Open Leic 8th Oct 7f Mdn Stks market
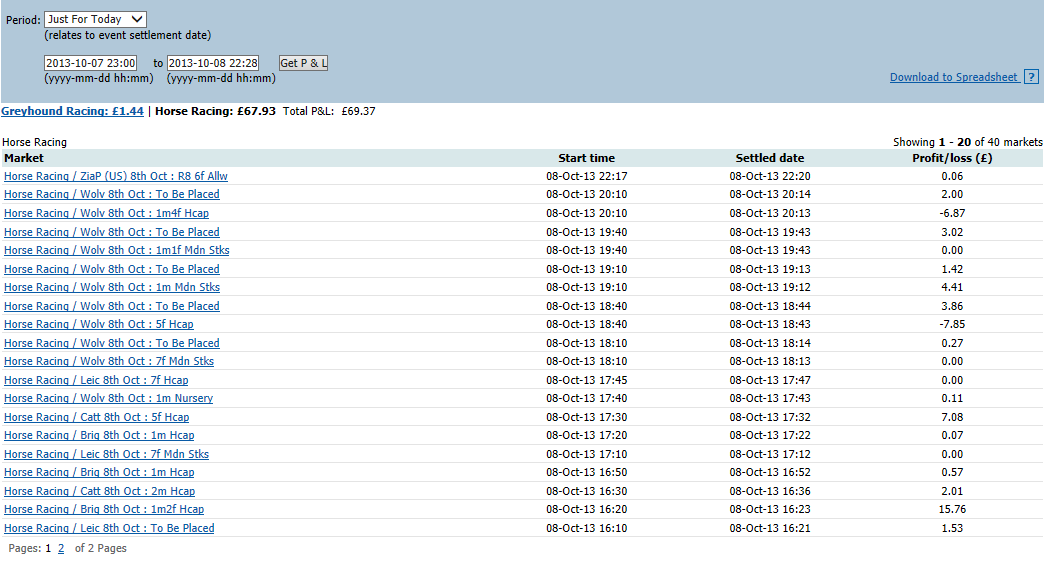Image resolution: width=1058 pixels, height=561 pixels. pos(107,455)
